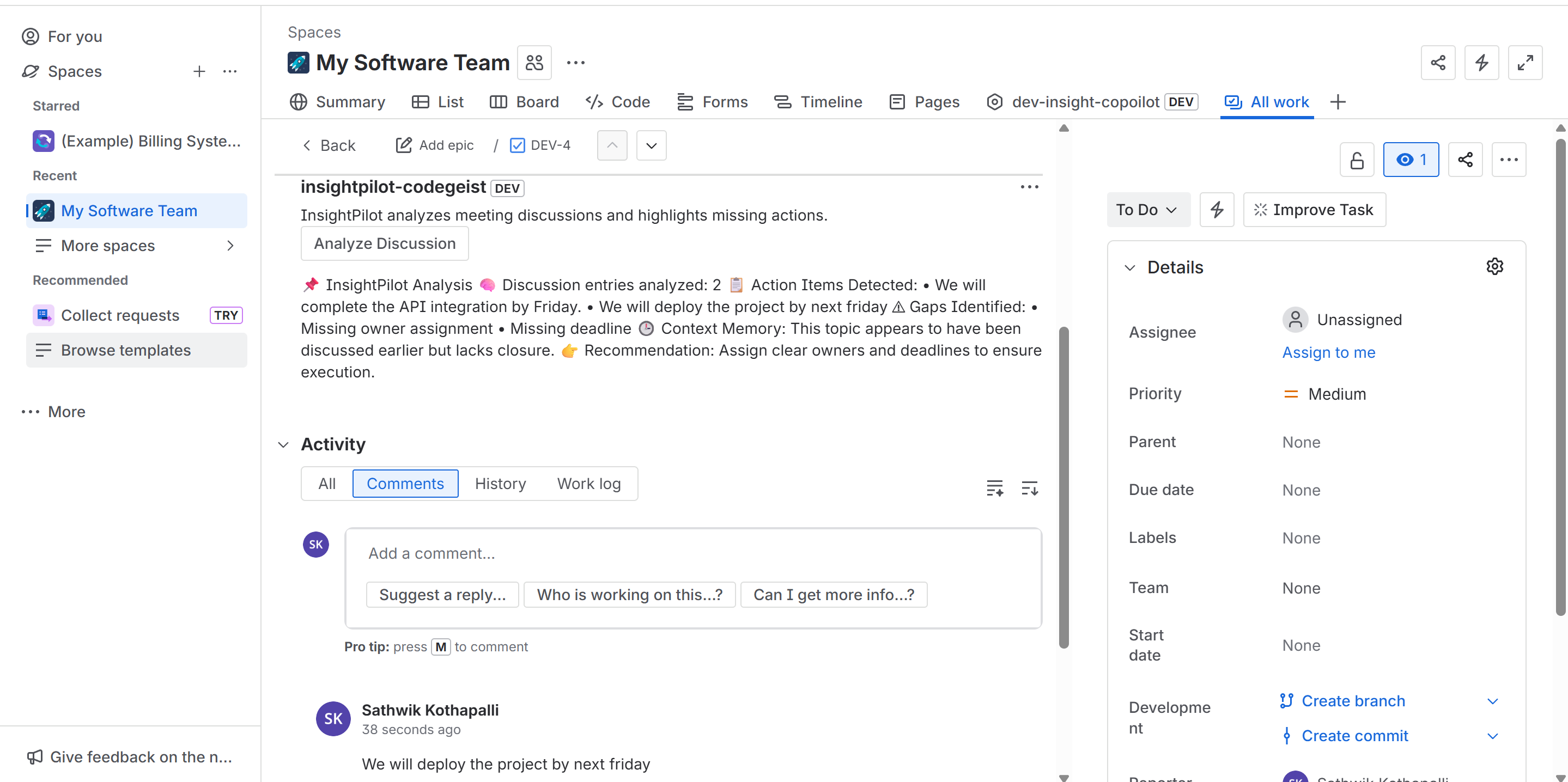Click the Add a comment field
Screen dimensions: 1568x782
pyautogui.click(x=692, y=553)
